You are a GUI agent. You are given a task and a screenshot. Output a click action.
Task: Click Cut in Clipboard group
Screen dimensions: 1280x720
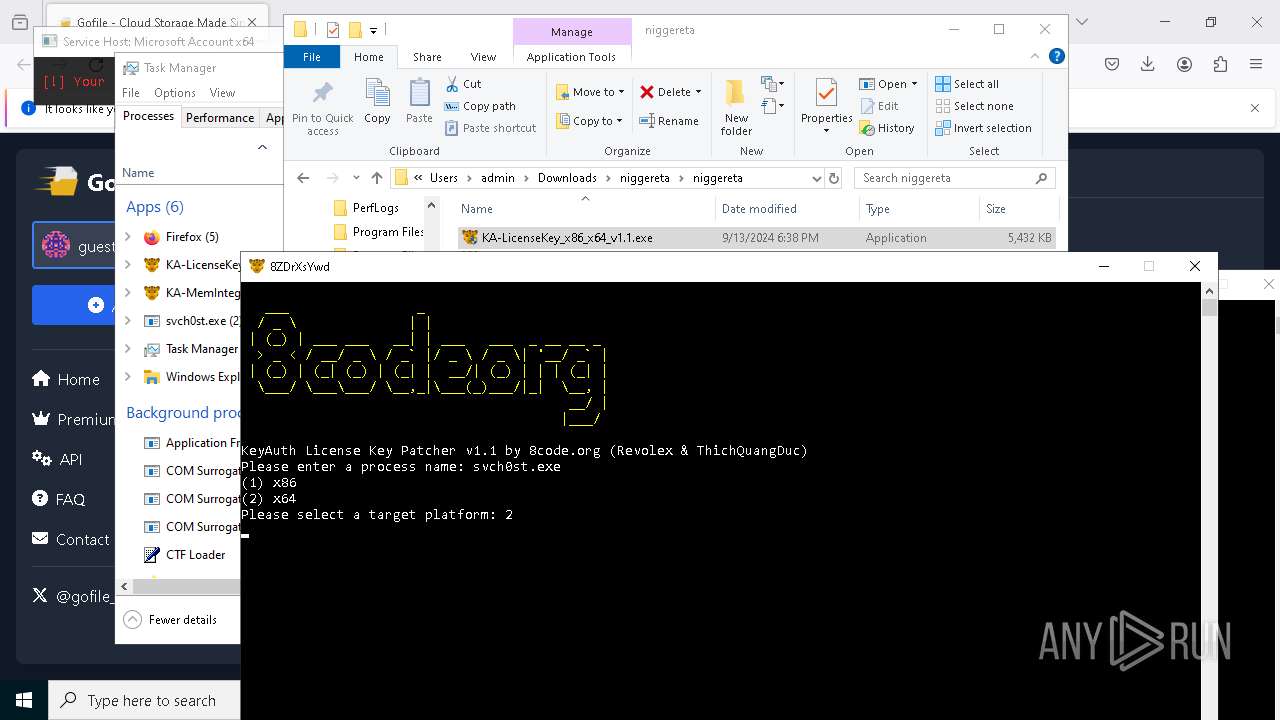coord(463,84)
